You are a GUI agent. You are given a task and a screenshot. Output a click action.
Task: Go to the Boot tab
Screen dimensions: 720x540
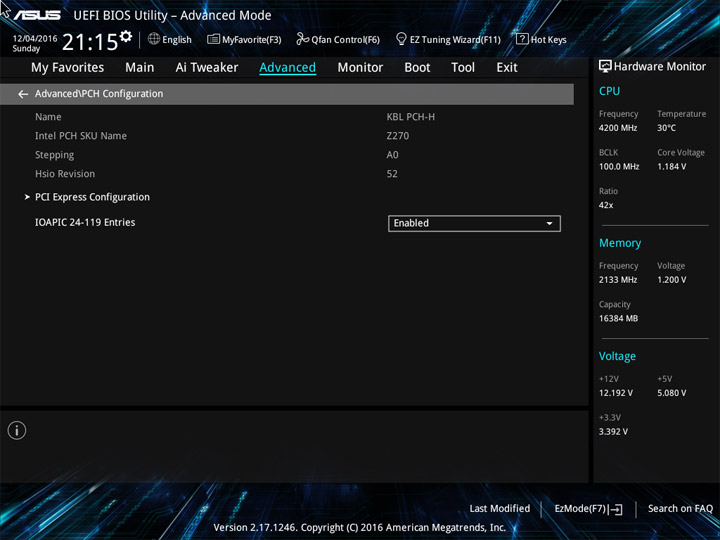click(417, 68)
